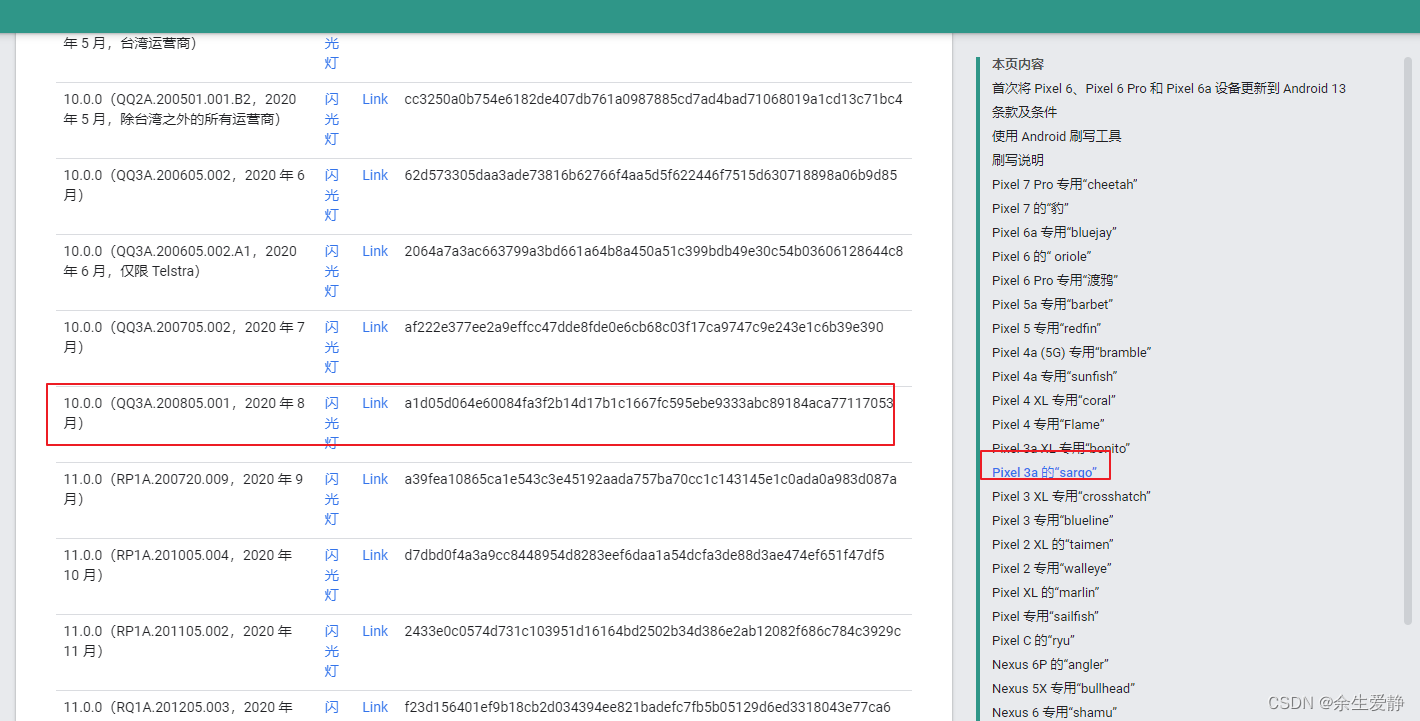This screenshot has width=1420, height=721.
Task: Click 闪光灯 flash link for QQ2A.200501.001.B2
Action: point(332,119)
